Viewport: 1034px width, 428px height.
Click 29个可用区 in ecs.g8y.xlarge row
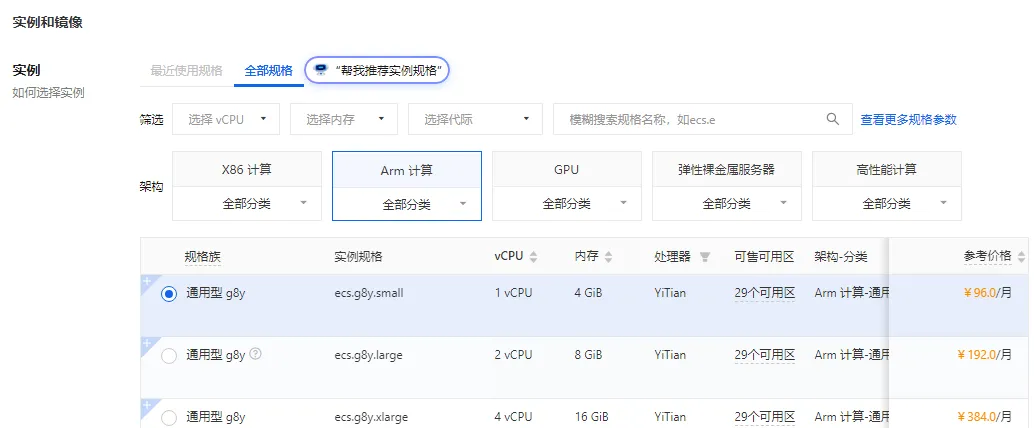[x=764, y=417]
